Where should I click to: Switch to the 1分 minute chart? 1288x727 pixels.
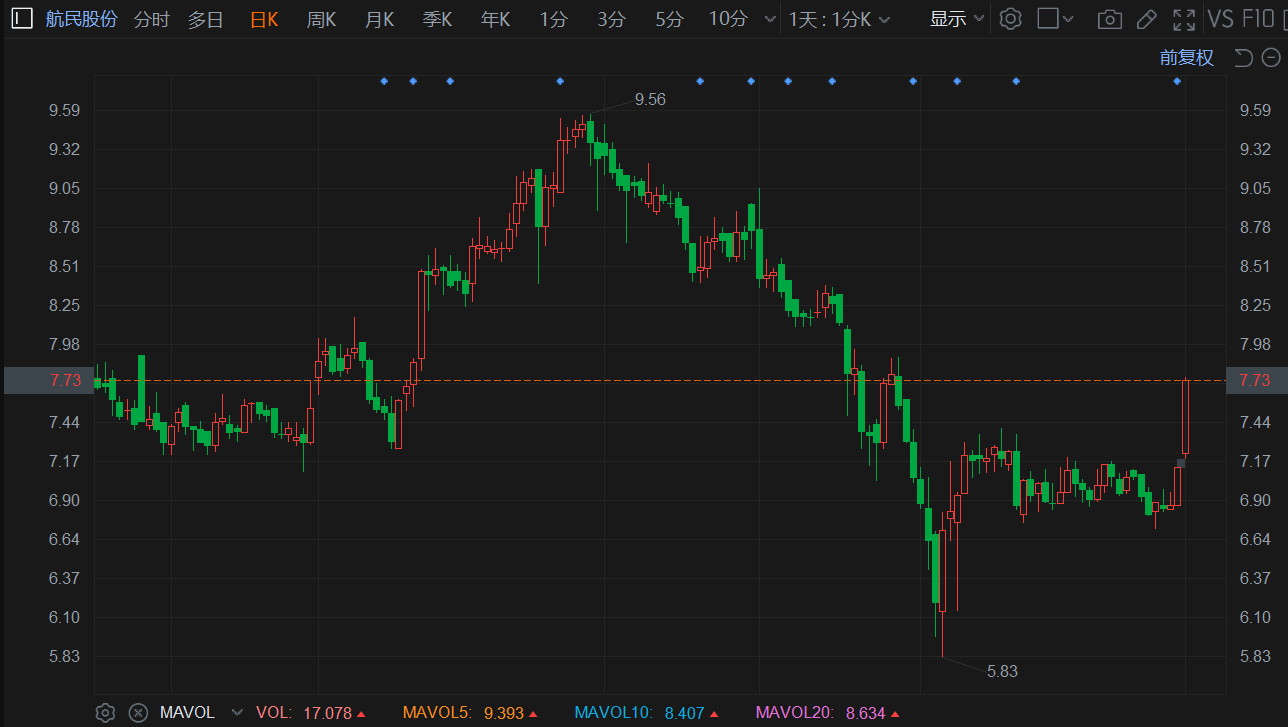click(x=553, y=19)
